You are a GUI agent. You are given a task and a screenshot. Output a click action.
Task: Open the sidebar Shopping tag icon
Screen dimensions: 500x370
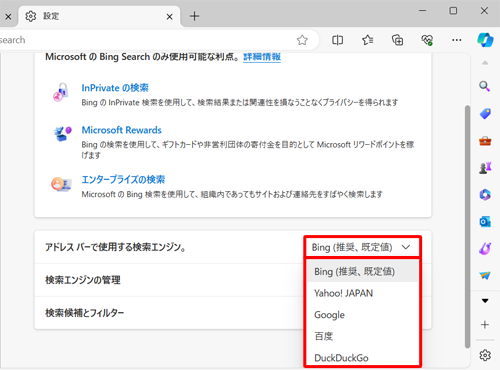point(485,114)
